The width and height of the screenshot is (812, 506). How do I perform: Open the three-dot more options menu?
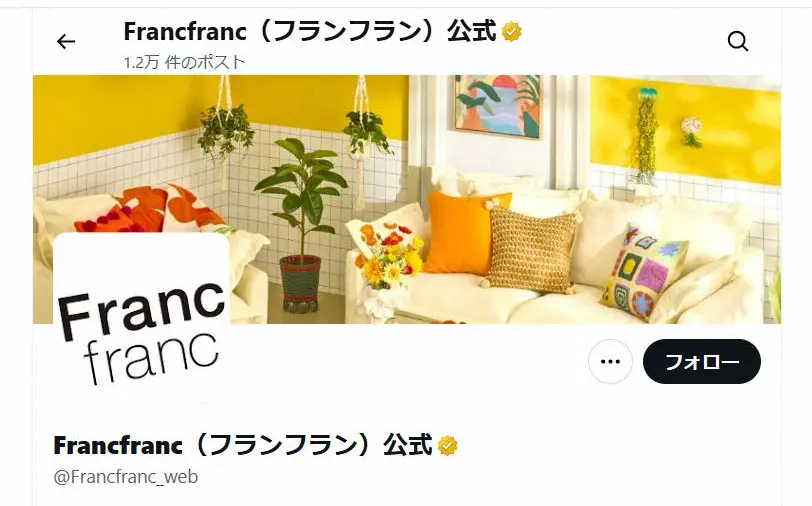610,362
